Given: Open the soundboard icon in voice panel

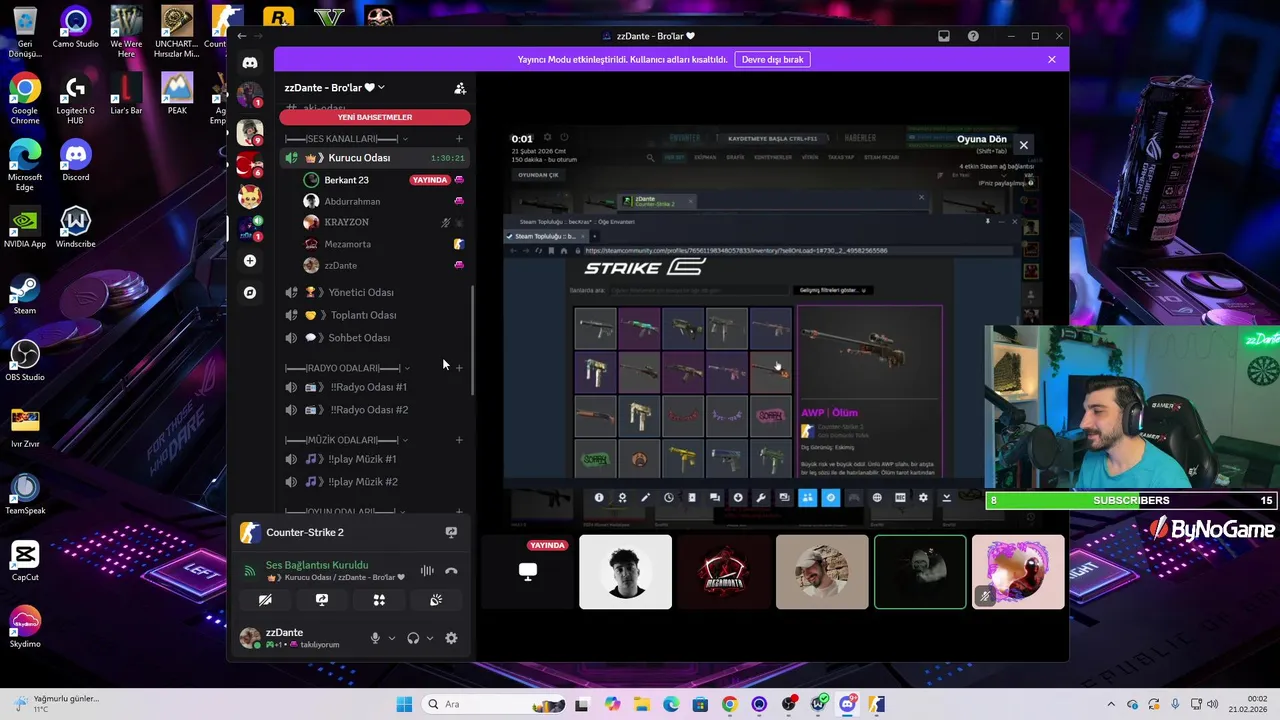Looking at the screenshot, I should pyautogui.click(x=436, y=600).
